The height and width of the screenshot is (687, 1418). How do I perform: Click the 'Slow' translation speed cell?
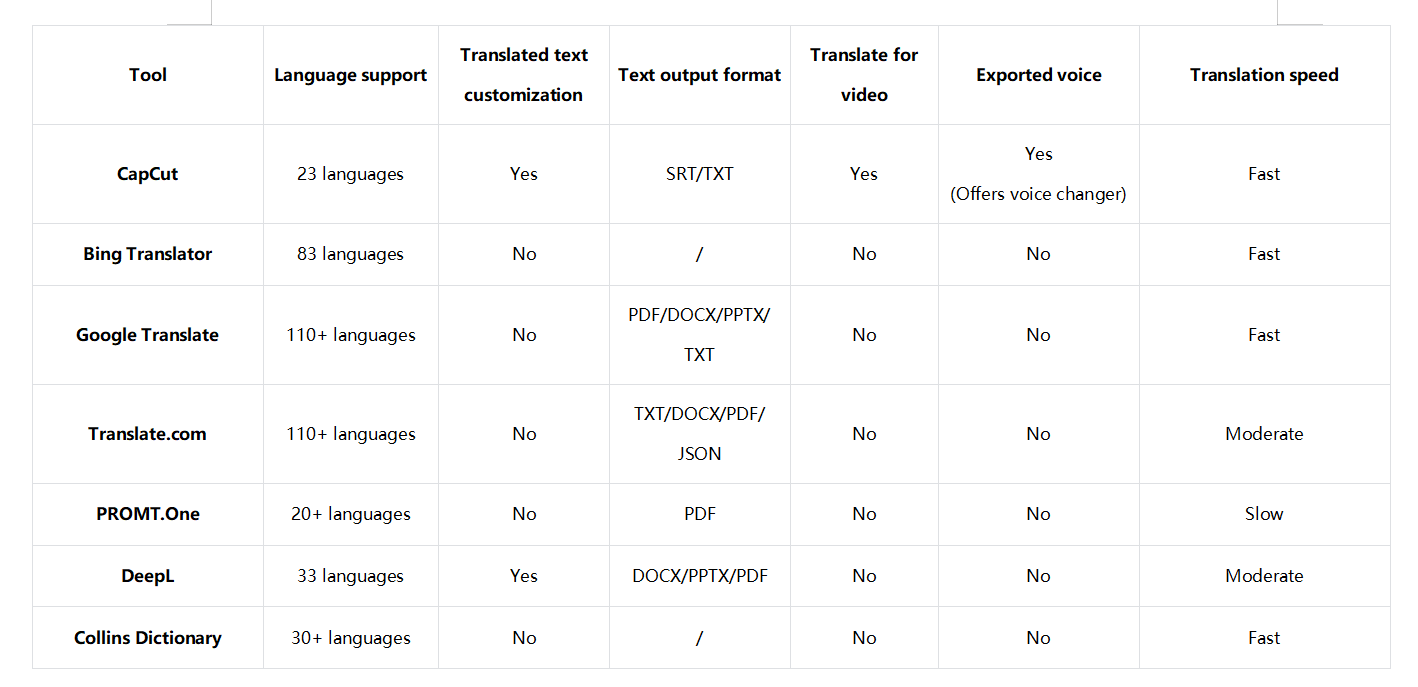tap(1263, 514)
